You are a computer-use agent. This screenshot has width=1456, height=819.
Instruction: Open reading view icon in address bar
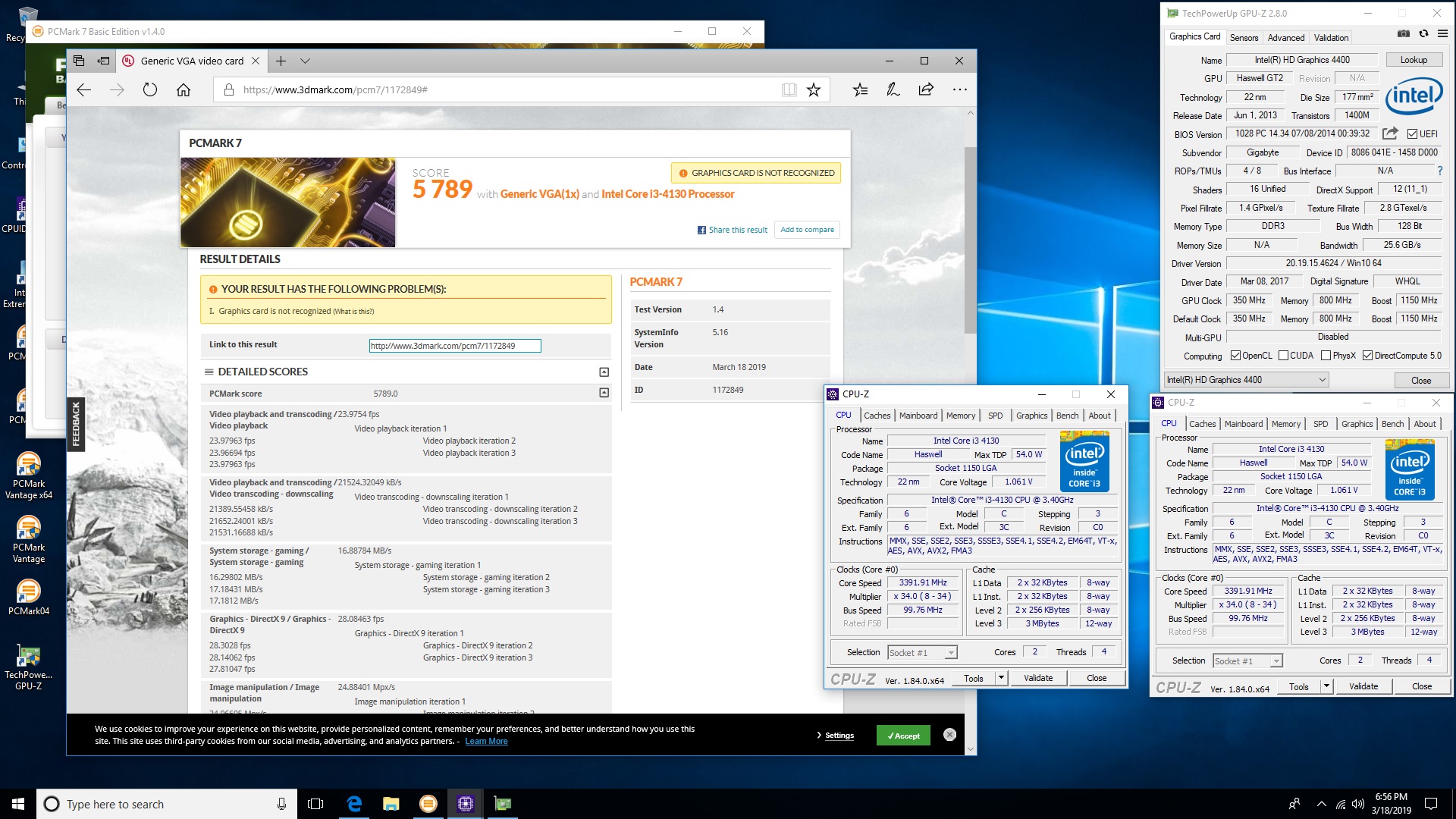coord(789,89)
